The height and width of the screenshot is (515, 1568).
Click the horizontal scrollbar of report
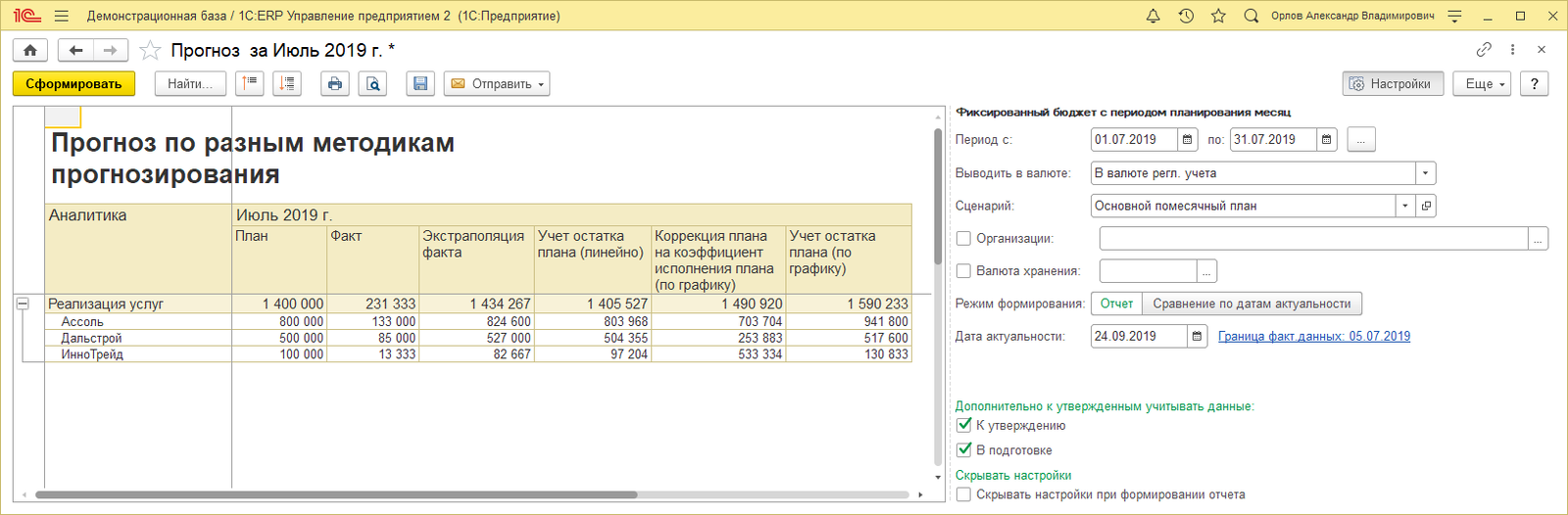pos(335,494)
